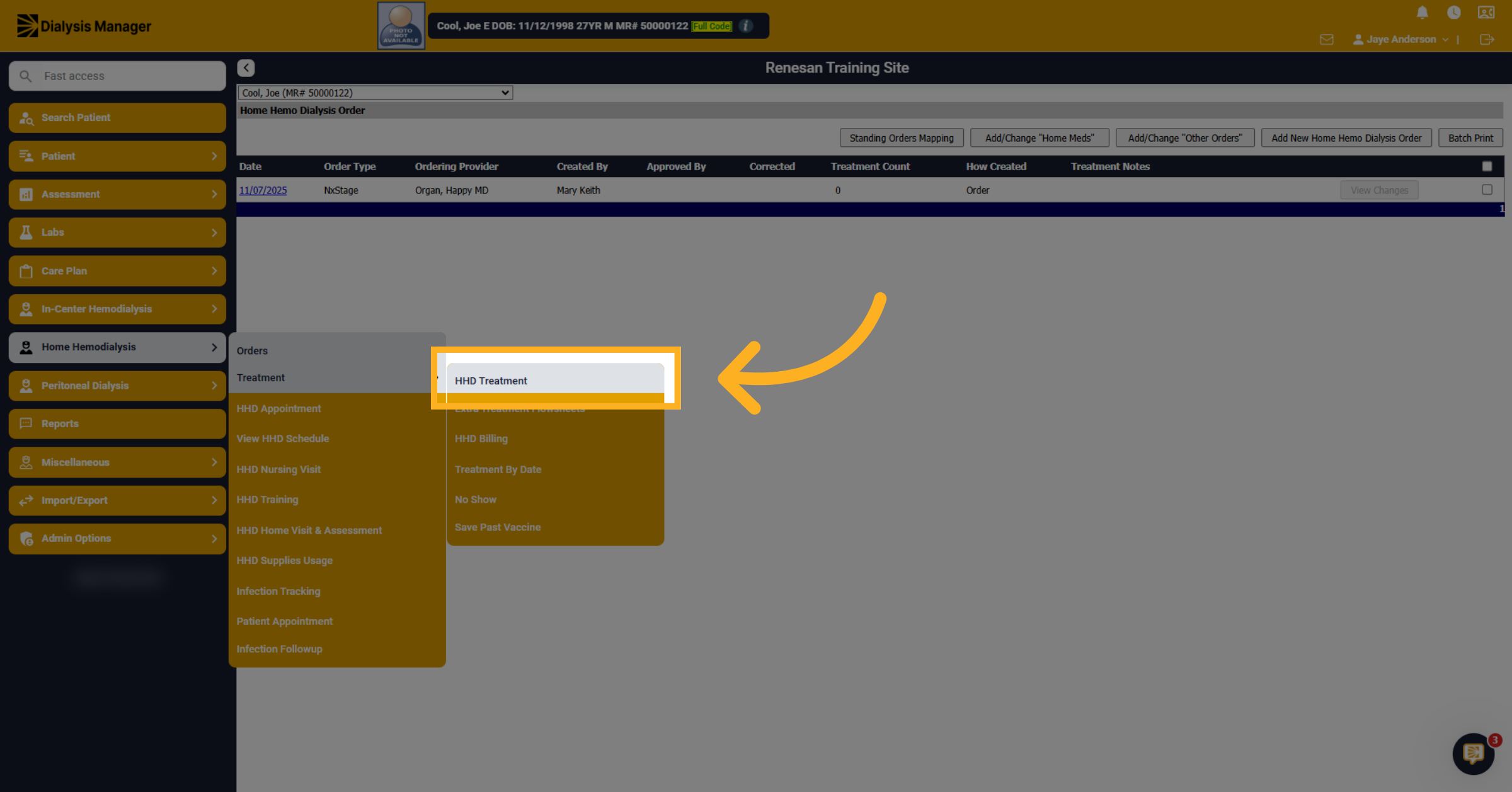Click the Dialysis Manager logo
Image resolution: width=1512 pixels, height=792 pixels.
tap(84, 26)
